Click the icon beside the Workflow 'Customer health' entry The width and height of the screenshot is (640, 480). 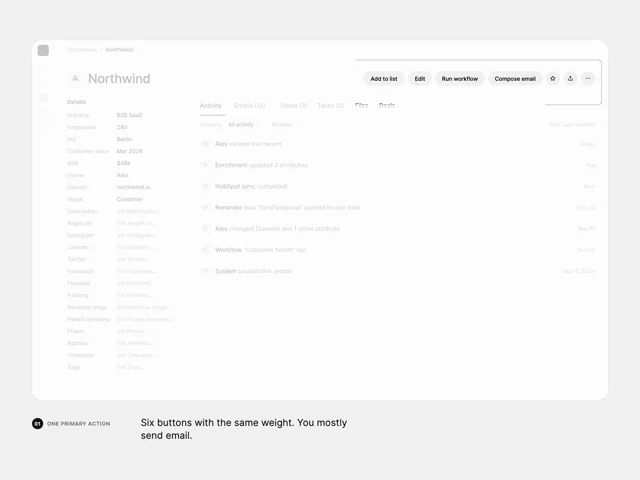click(205, 250)
